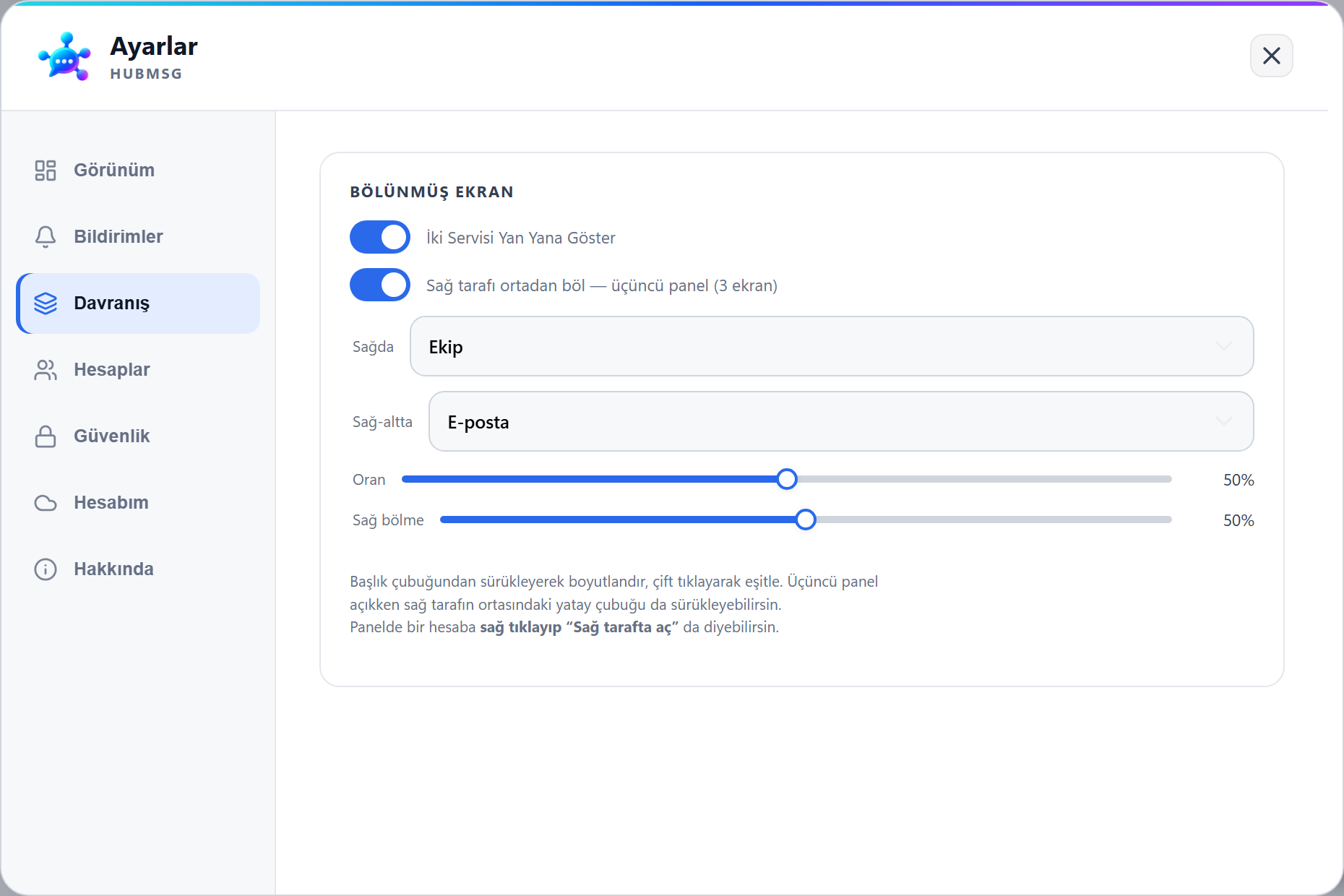Show the Hakkında about page

tap(138, 569)
